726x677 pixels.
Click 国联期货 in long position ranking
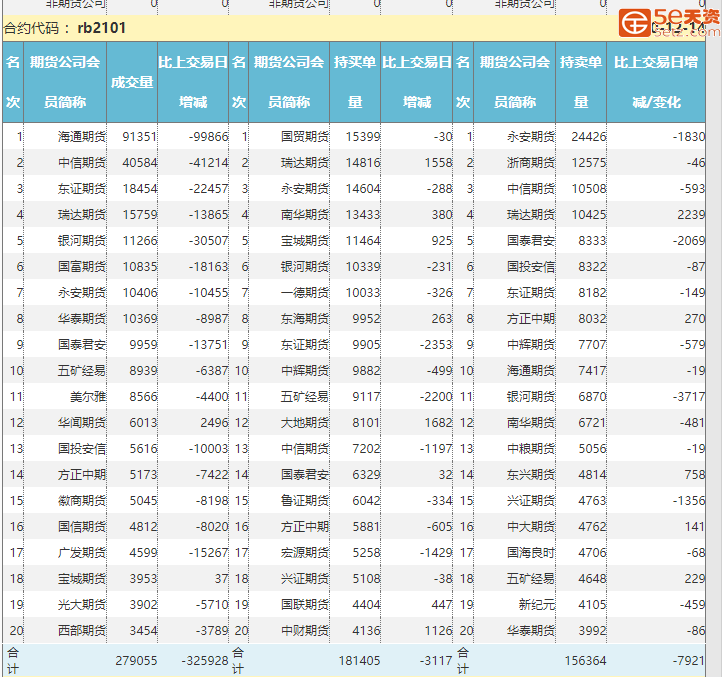coord(305,604)
